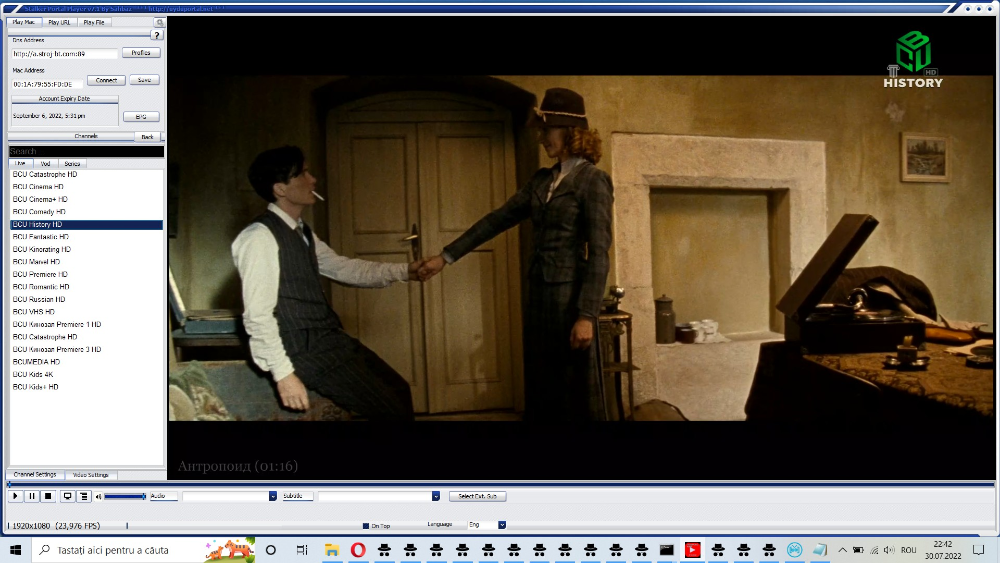Click the Connect button

coord(106,80)
